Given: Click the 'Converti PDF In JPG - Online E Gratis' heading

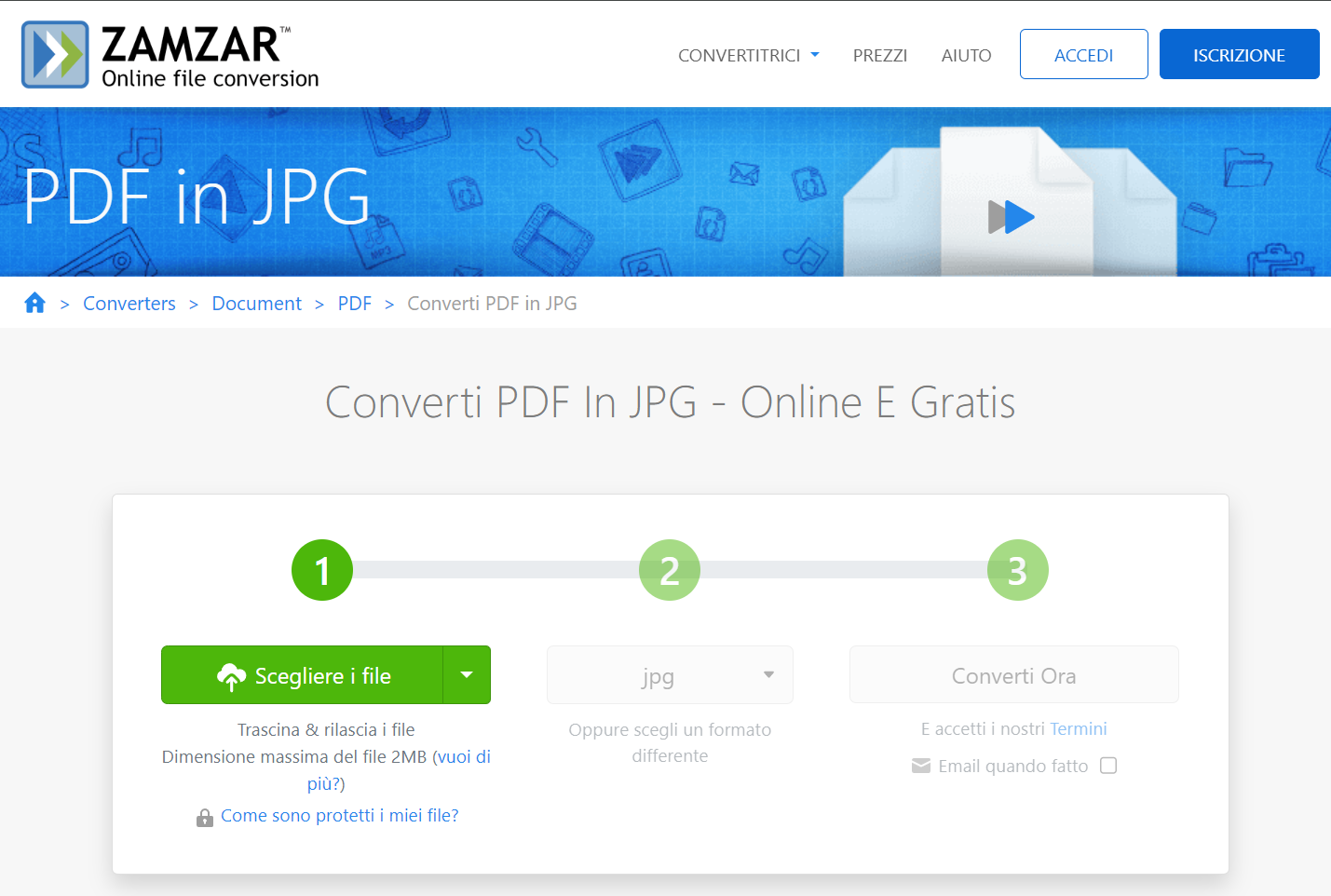Looking at the screenshot, I should click(x=671, y=402).
